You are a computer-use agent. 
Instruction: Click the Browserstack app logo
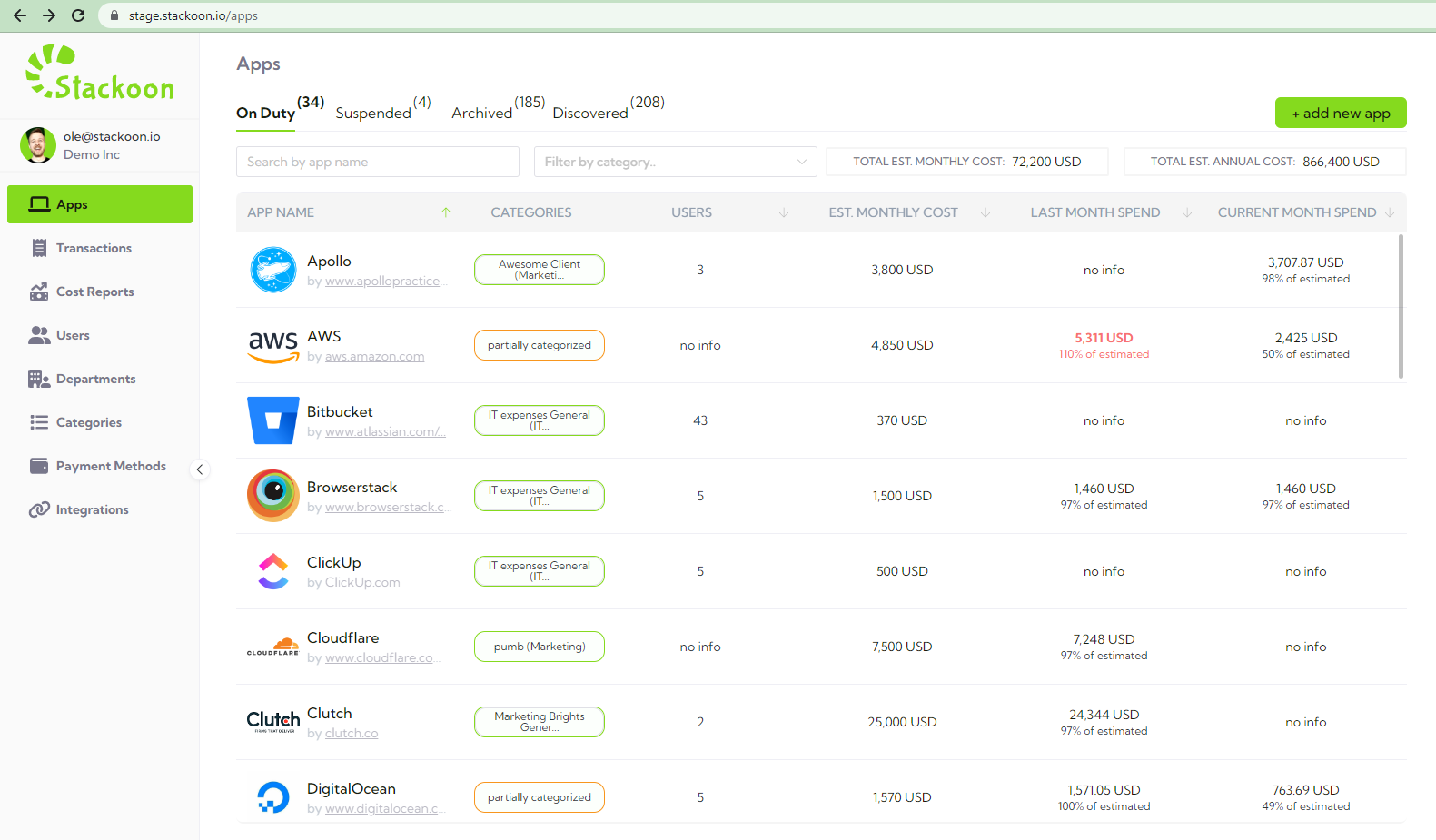(273, 496)
